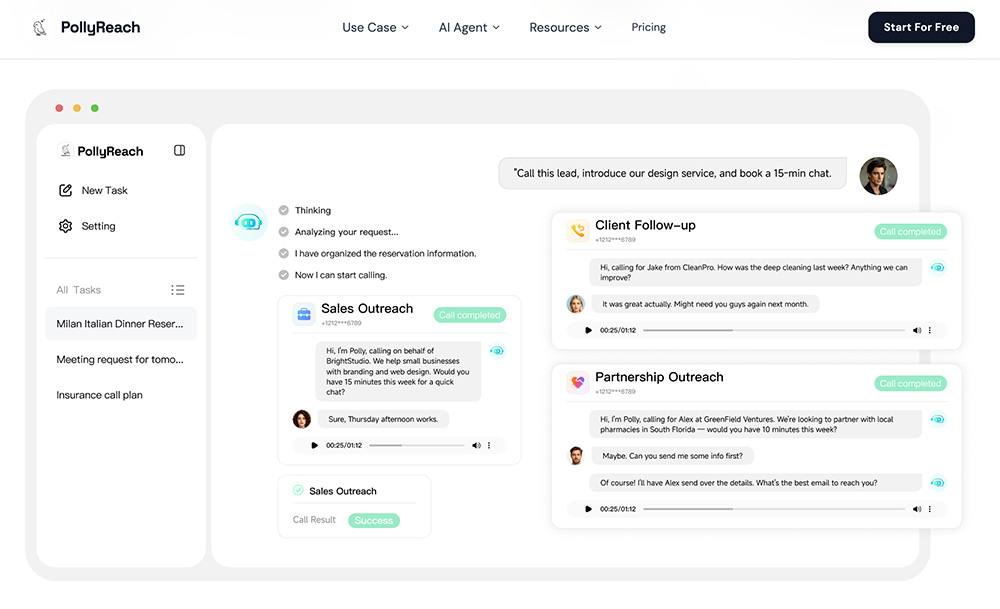Image resolution: width=1000 pixels, height=609 pixels.
Task: Go to the Pricing page
Action: click(648, 27)
